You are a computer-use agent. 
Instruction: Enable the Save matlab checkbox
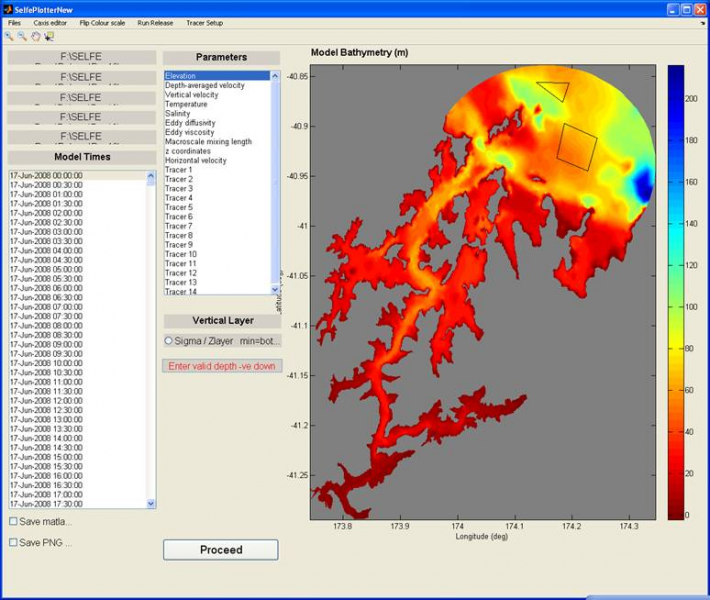pyautogui.click(x=13, y=521)
